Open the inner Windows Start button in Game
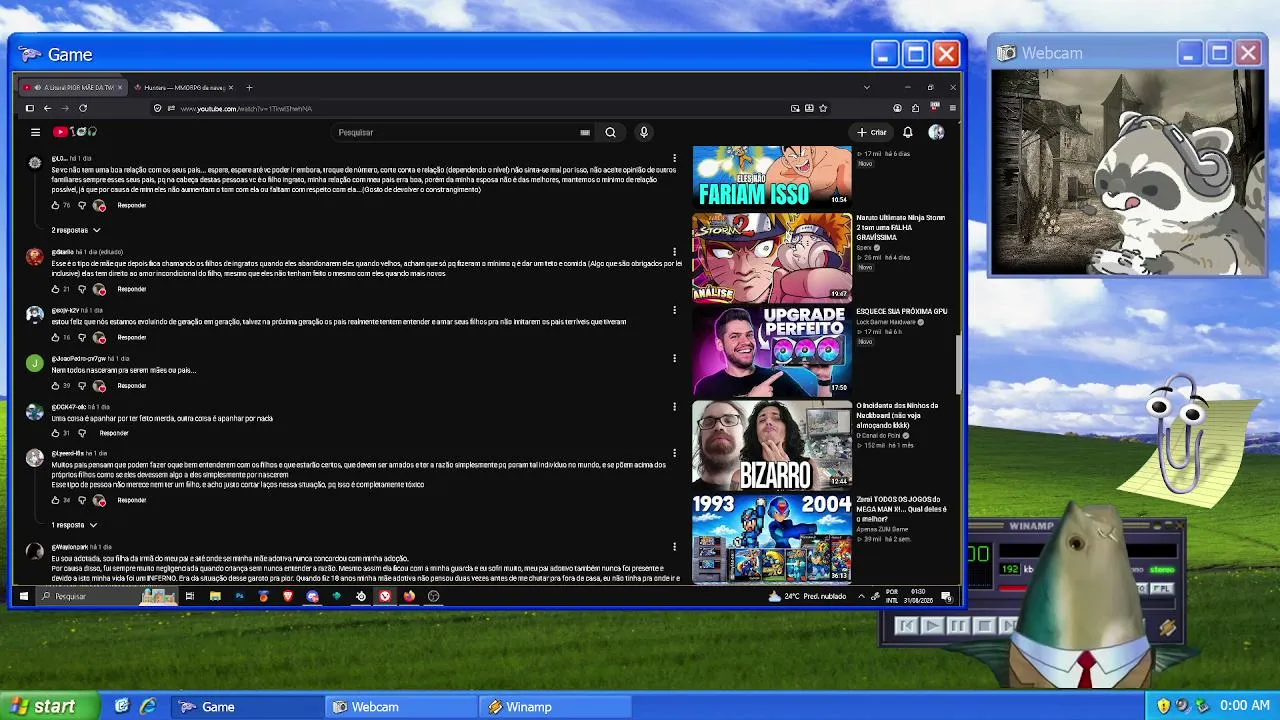 [x=24, y=596]
